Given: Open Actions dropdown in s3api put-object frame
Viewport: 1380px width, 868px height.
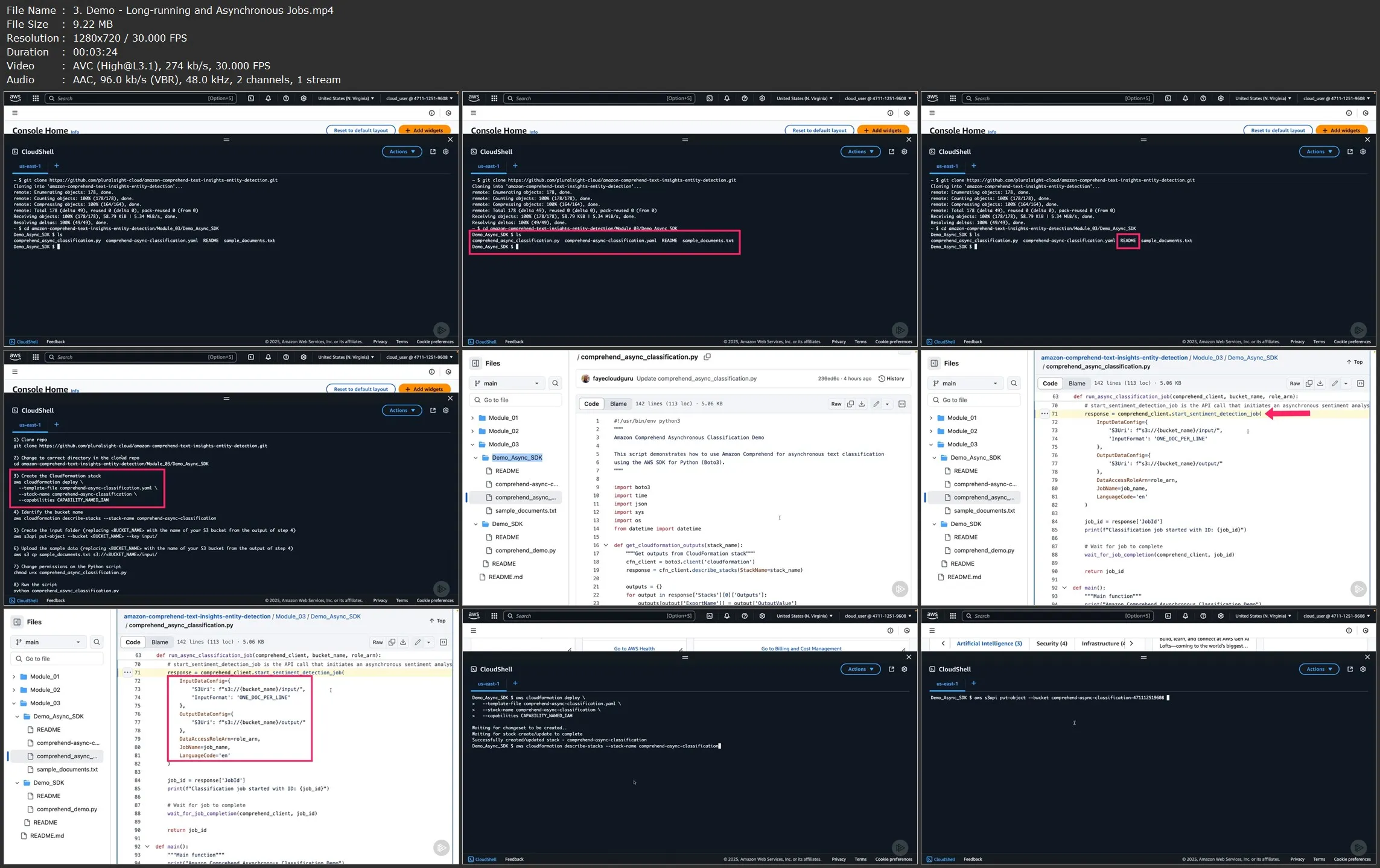Looking at the screenshot, I should click(1319, 669).
